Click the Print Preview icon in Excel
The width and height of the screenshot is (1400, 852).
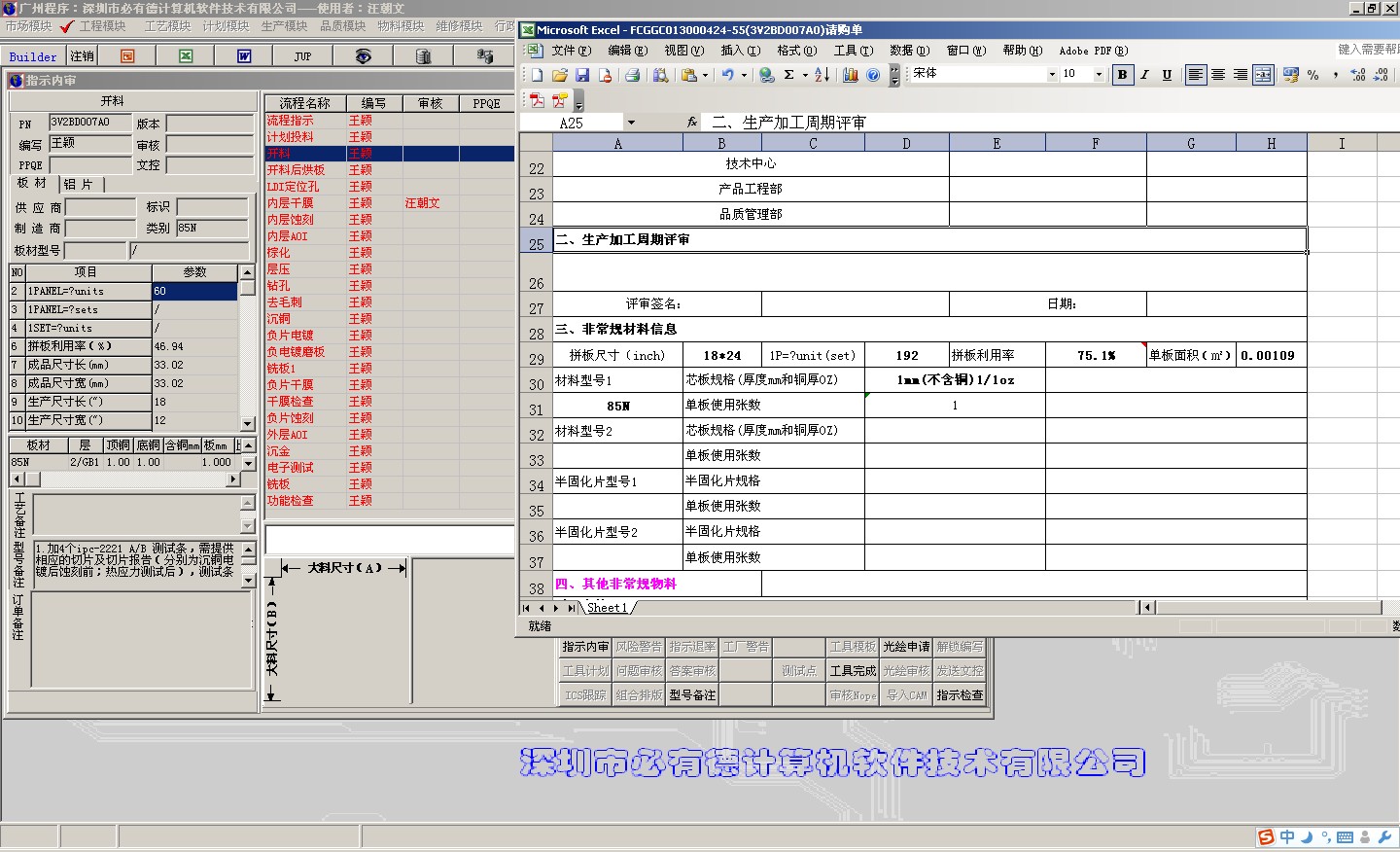tap(661, 75)
